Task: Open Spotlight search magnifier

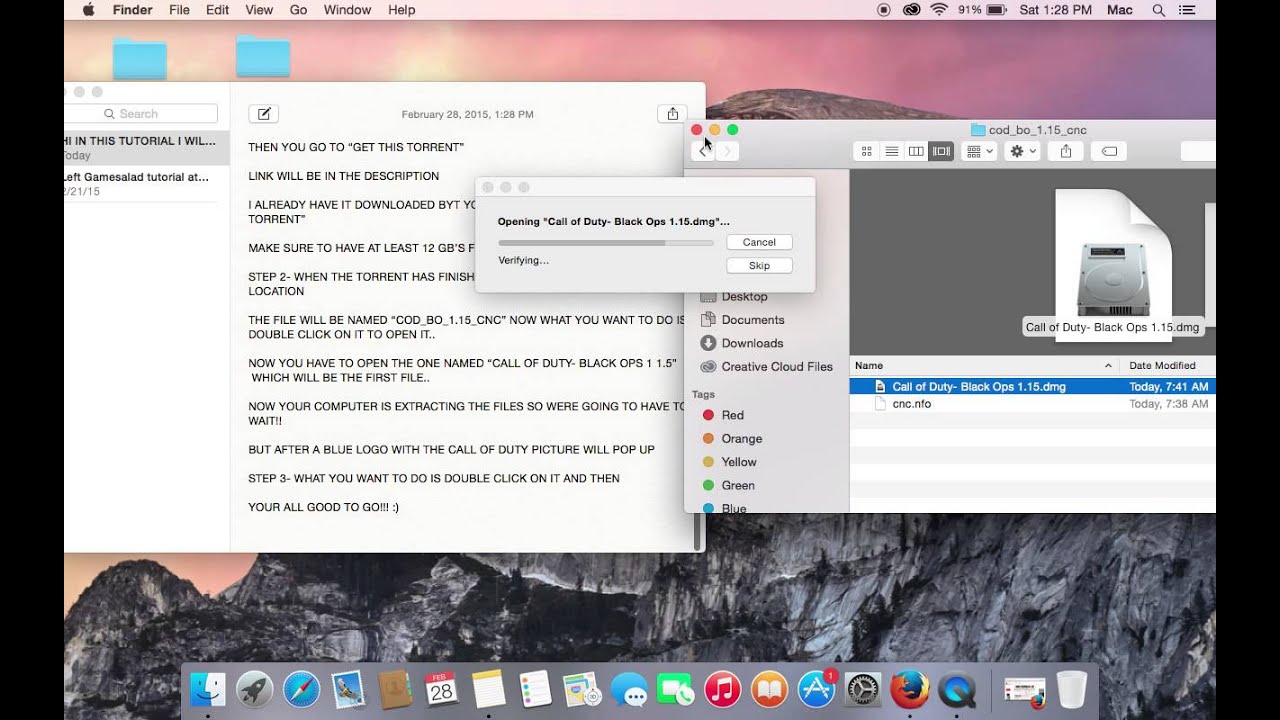Action: pyautogui.click(x=1159, y=10)
